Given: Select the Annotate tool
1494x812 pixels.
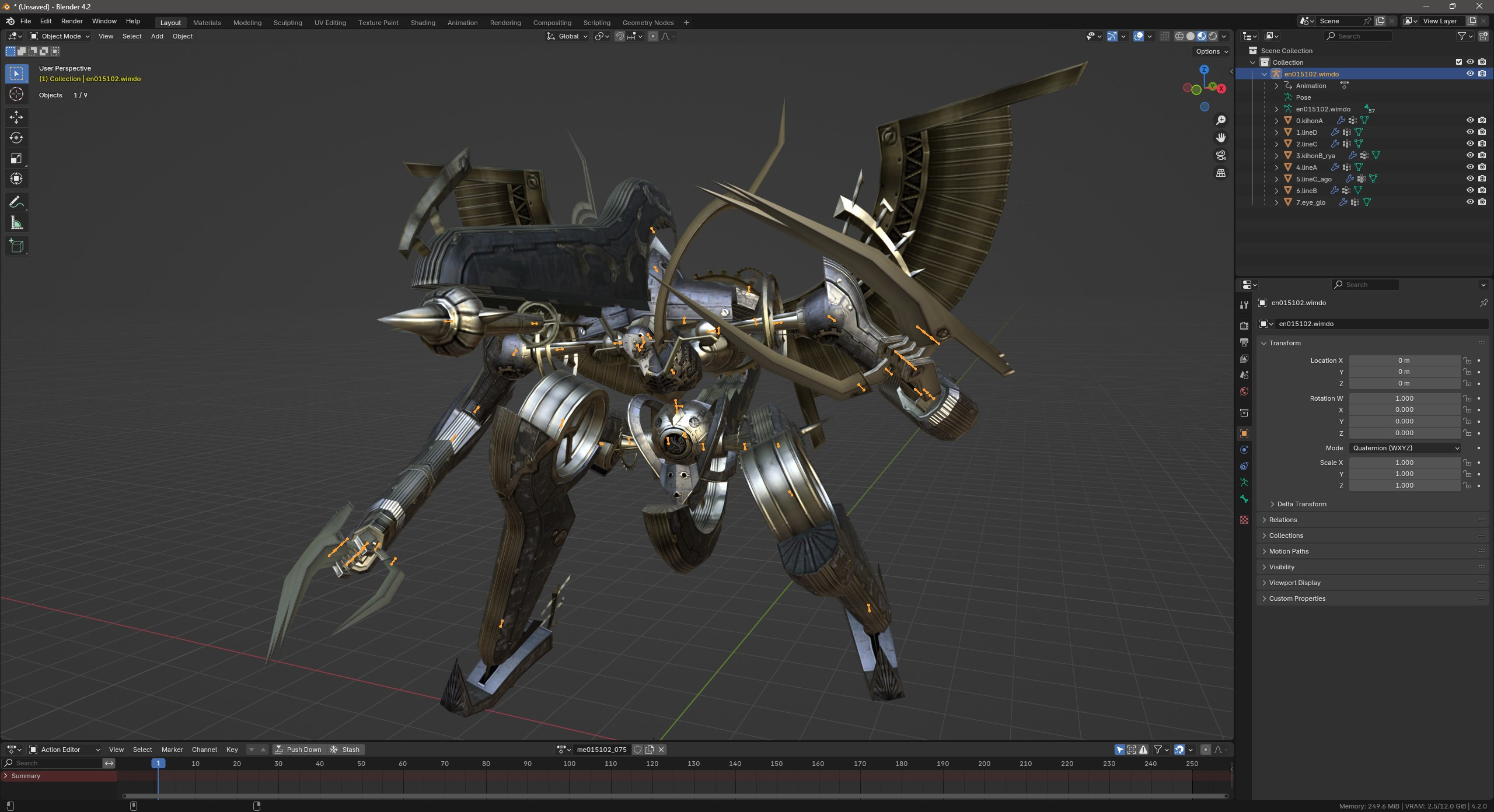Looking at the screenshot, I should click(16, 201).
